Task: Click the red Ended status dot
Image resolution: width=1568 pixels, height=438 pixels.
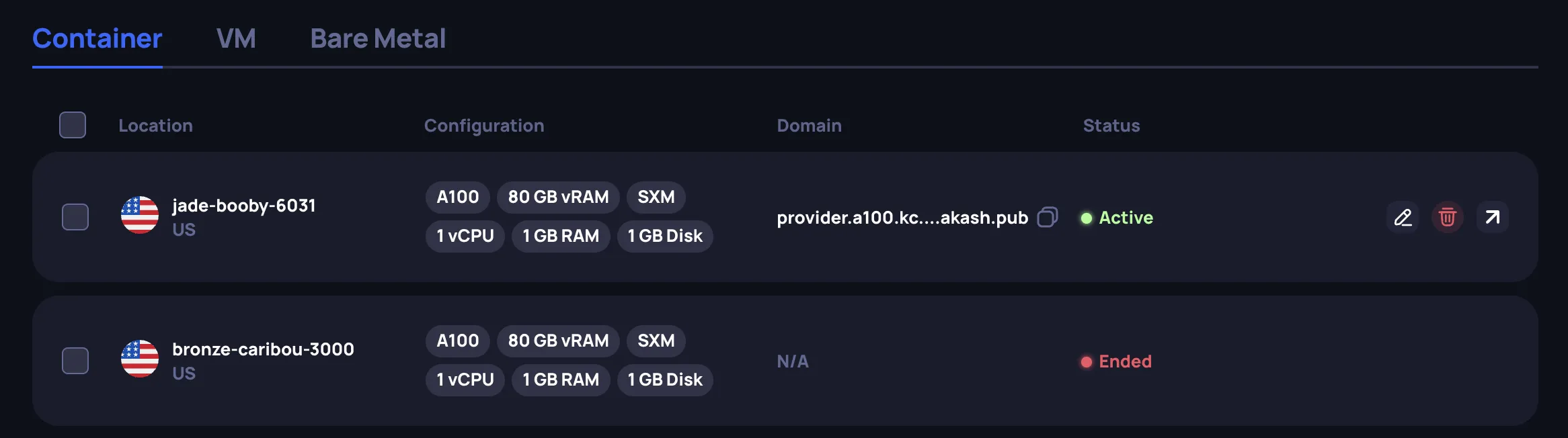Action: (1087, 361)
